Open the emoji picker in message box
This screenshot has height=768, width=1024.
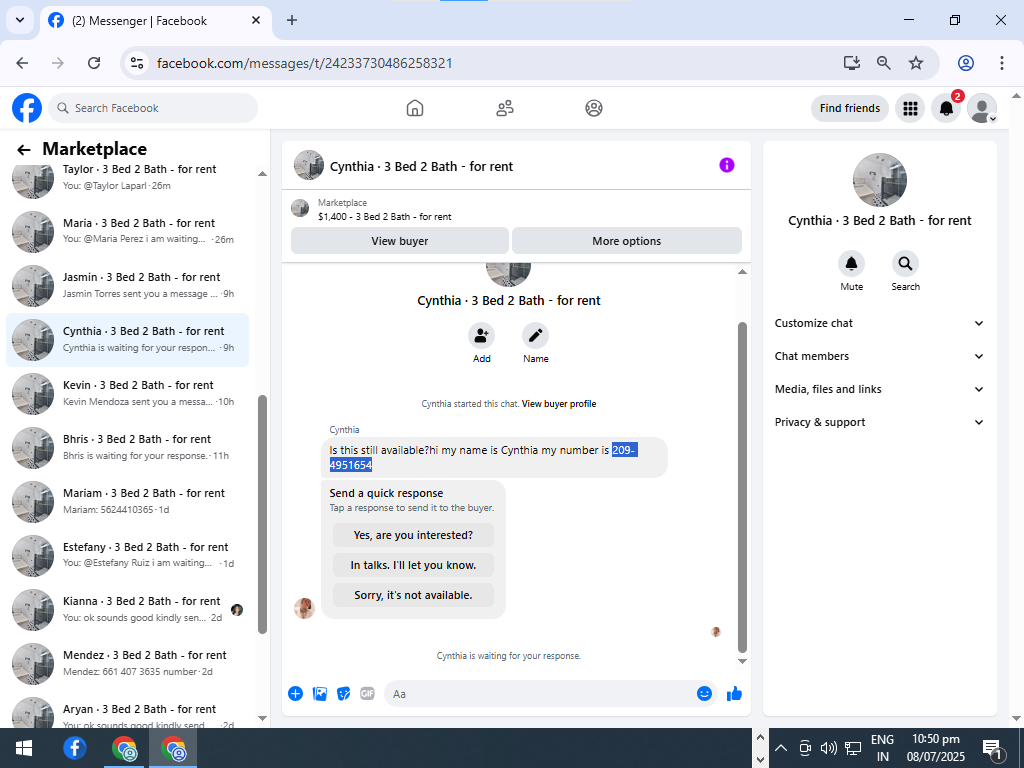point(704,694)
